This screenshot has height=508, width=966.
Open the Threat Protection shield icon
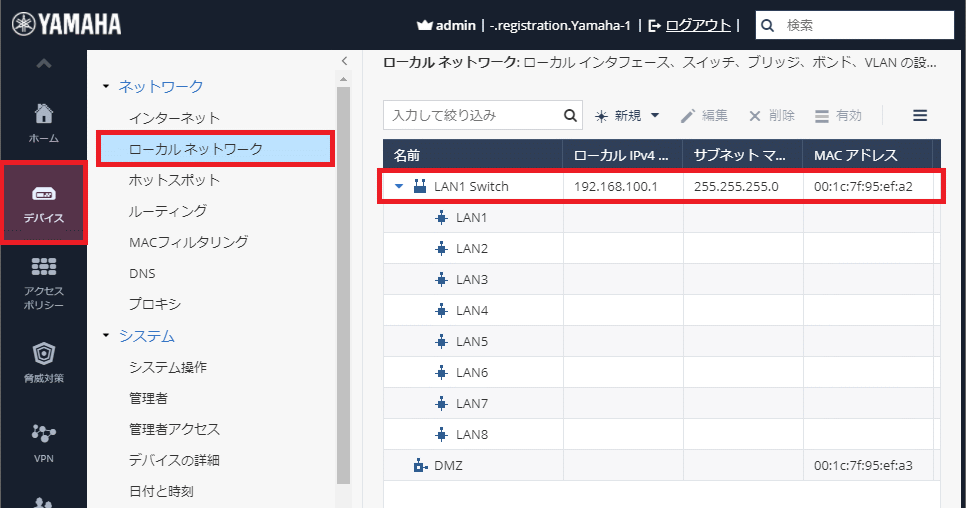(x=43, y=362)
